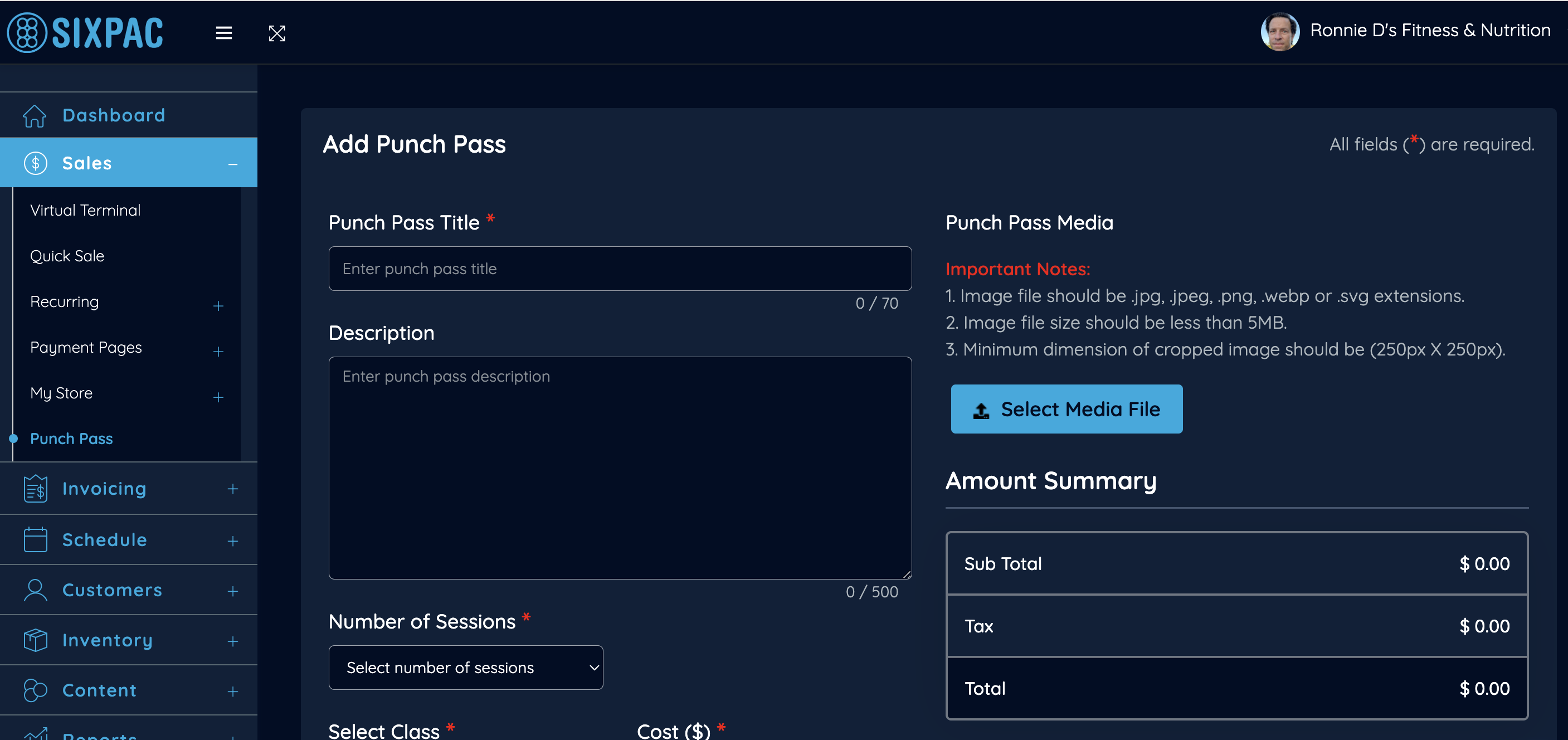Focus the Punch Pass Title field
1568x740 pixels.
[x=620, y=269]
